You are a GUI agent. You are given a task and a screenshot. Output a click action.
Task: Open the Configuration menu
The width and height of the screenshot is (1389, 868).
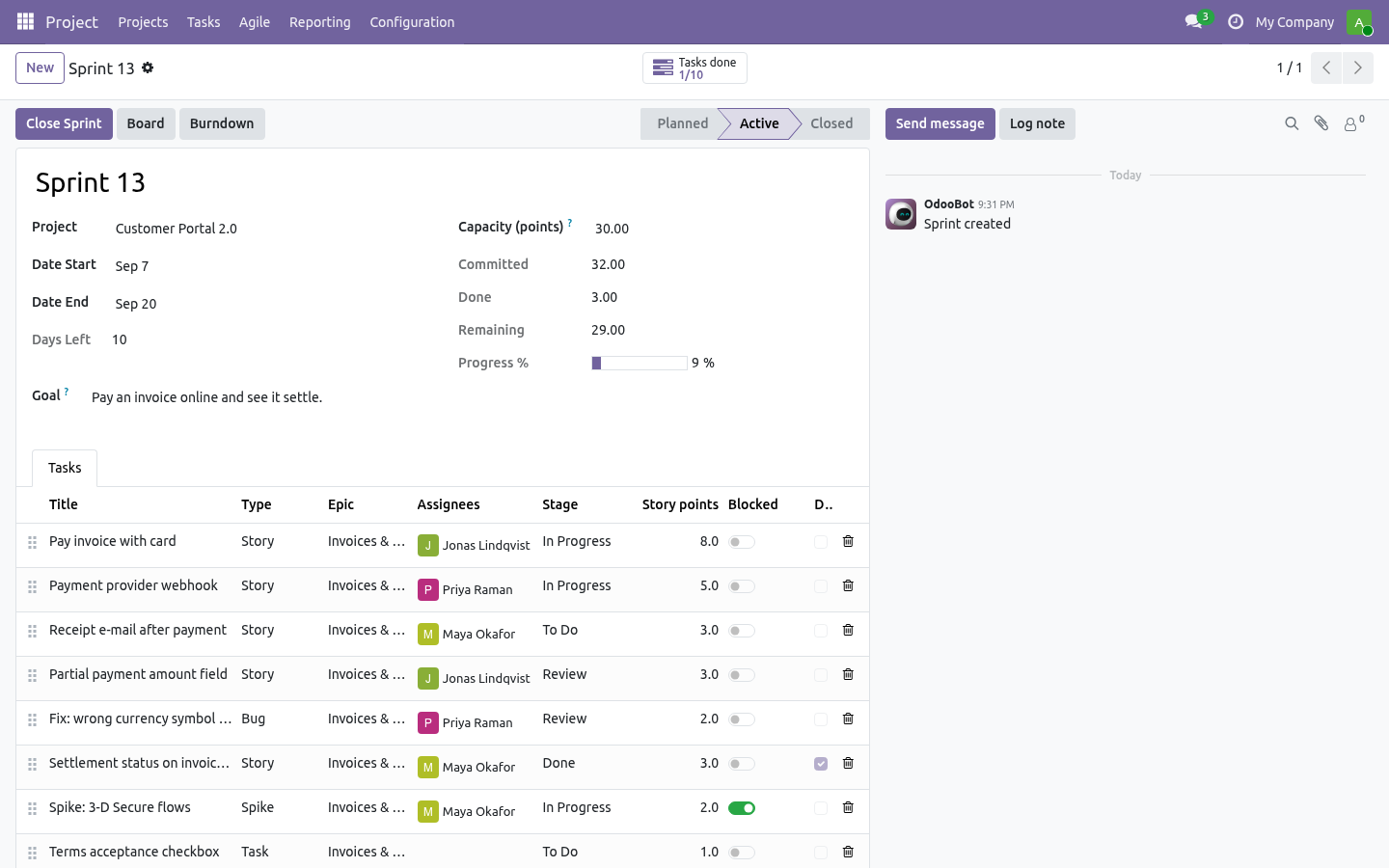(412, 22)
